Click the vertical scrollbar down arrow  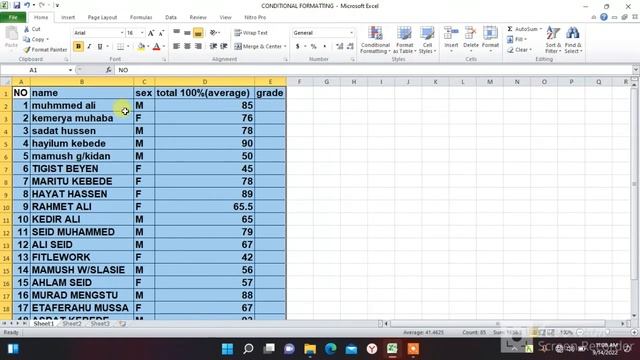pyautogui.click(x=634, y=316)
